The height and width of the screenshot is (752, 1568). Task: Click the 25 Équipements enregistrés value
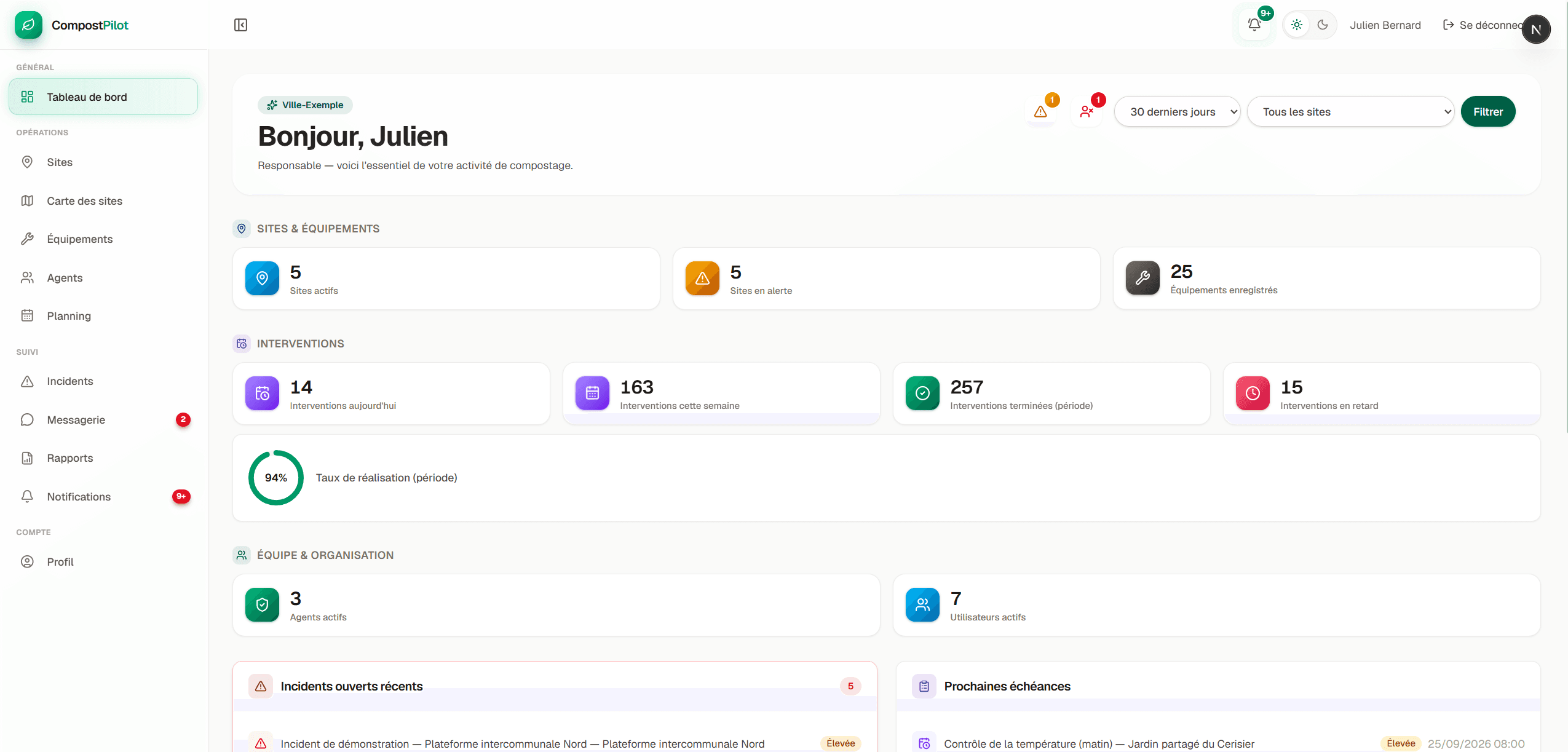tap(1181, 272)
